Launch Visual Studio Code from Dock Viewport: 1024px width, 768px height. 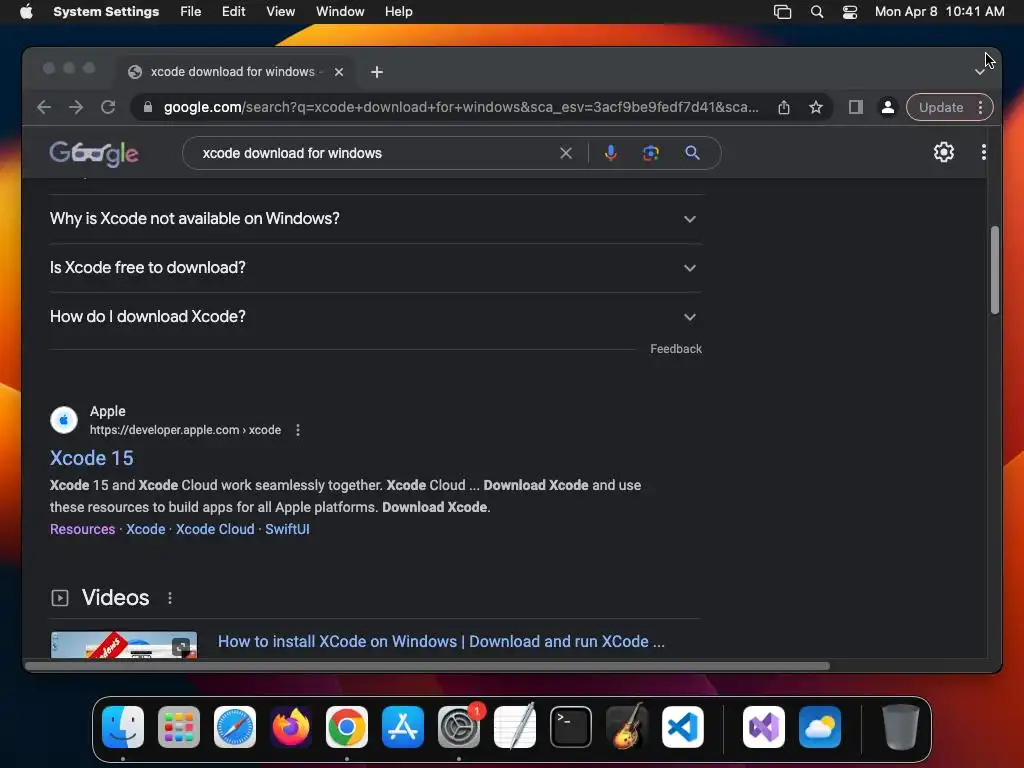click(682, 727)
